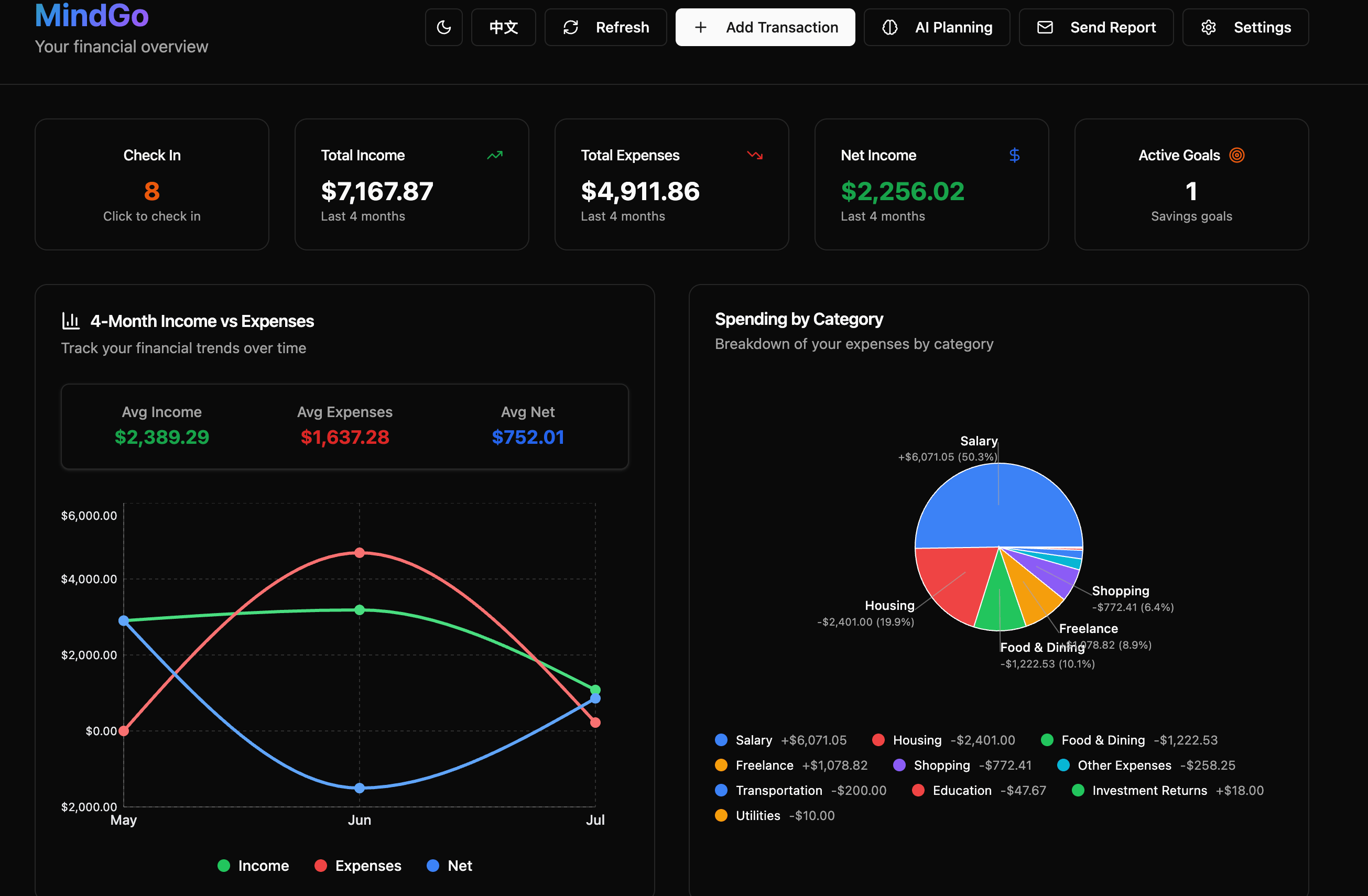The width and height of the screenshot is (1368, 896).
Task: Toggle the Income series in chart legend
Action: pos(253,866)
